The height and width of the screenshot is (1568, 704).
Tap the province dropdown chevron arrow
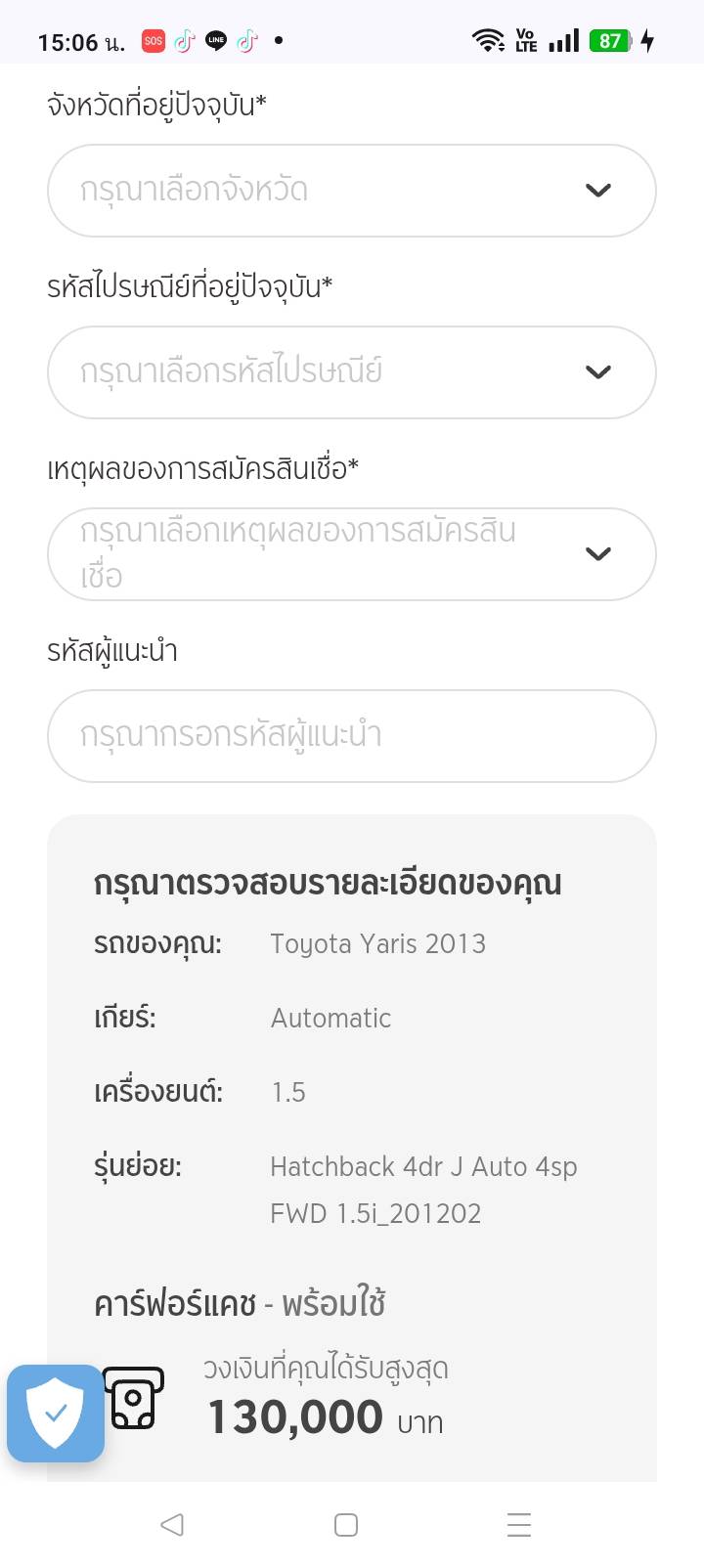tap(598, 191)
